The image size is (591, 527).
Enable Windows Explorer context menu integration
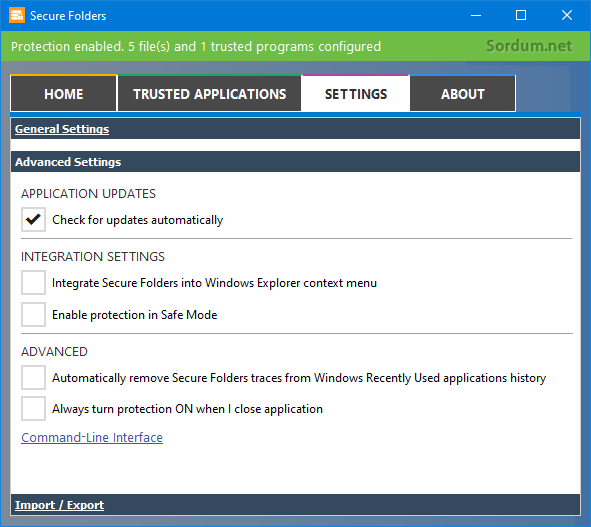pos(33,282)
